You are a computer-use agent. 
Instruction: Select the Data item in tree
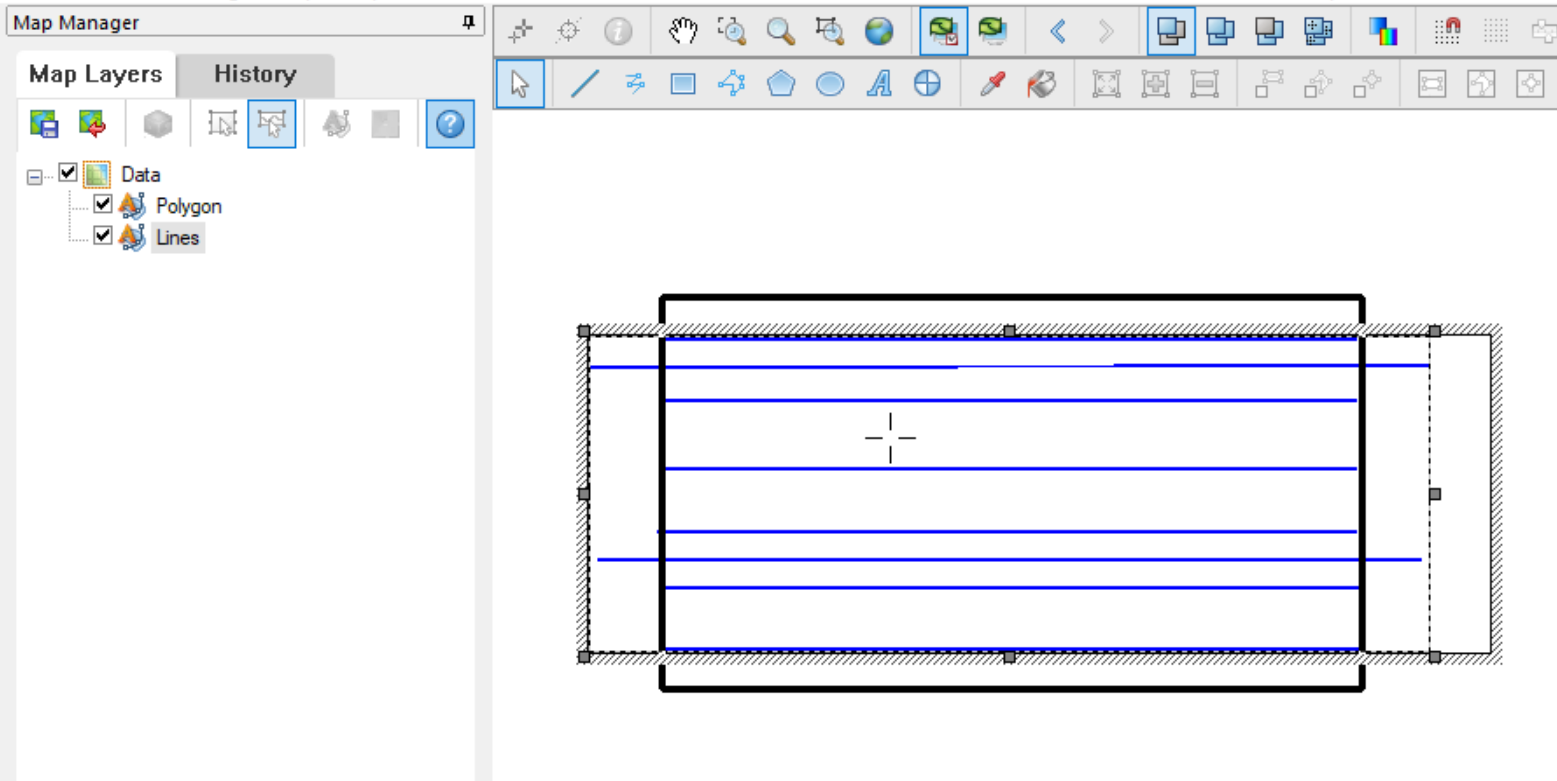(x=141, y=174)
